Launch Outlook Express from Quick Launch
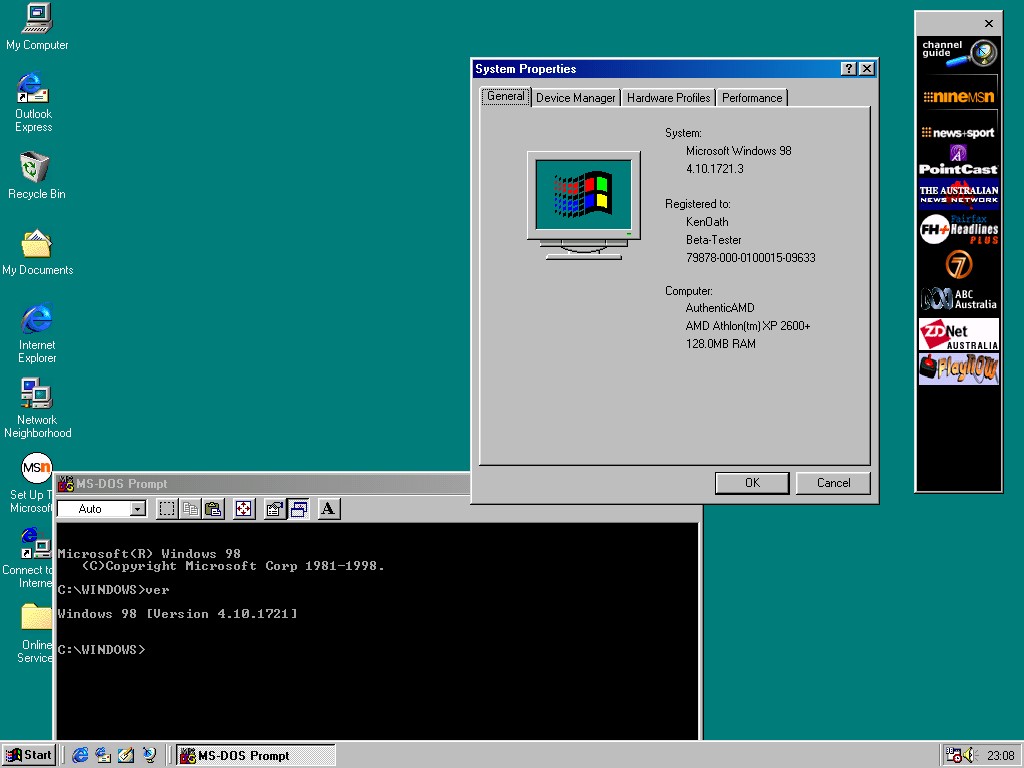1024x768 pixels. pyautogui.click(x=103, y=755)
